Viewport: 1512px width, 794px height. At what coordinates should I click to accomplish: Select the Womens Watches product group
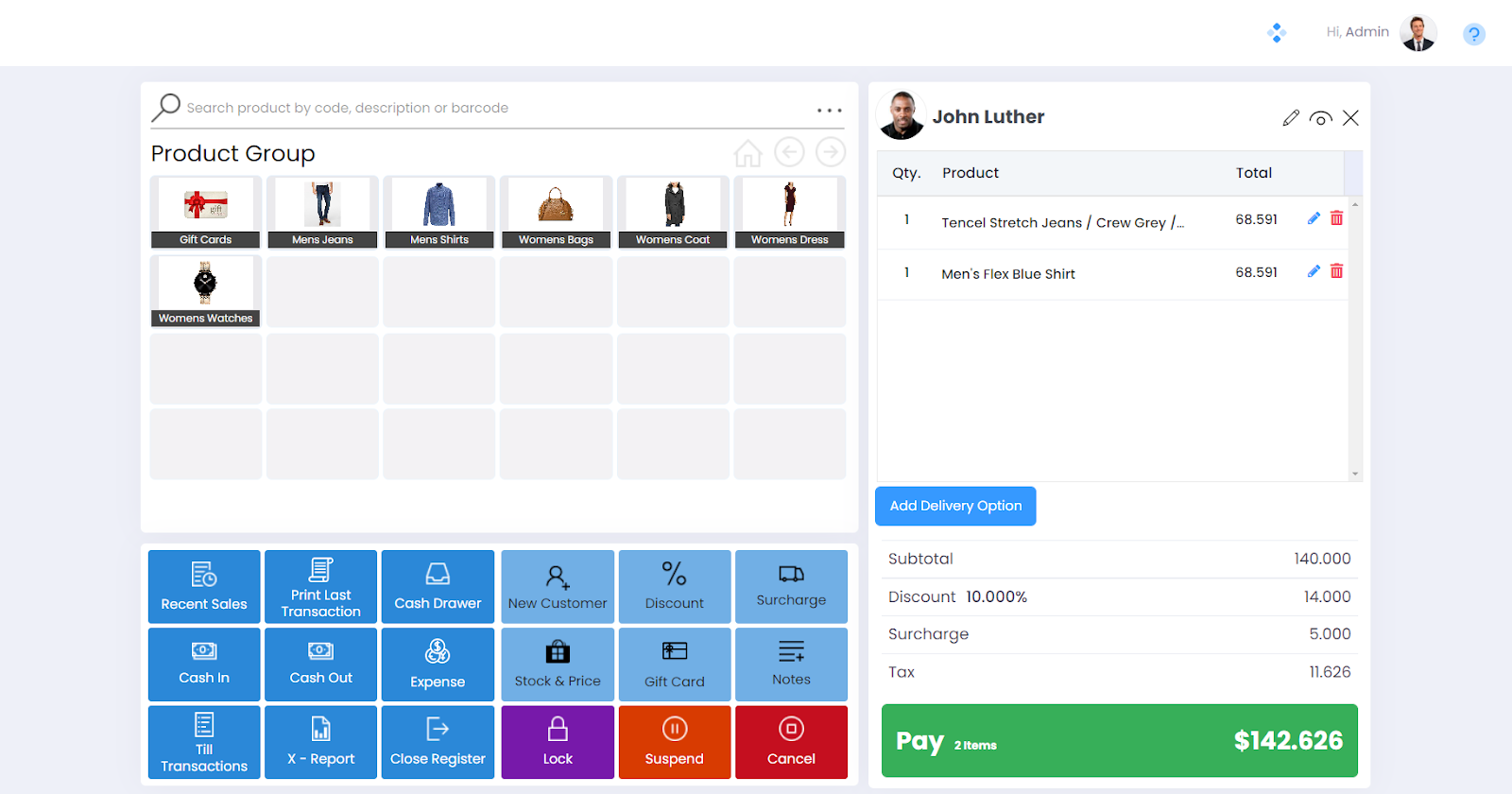[205, 291]
